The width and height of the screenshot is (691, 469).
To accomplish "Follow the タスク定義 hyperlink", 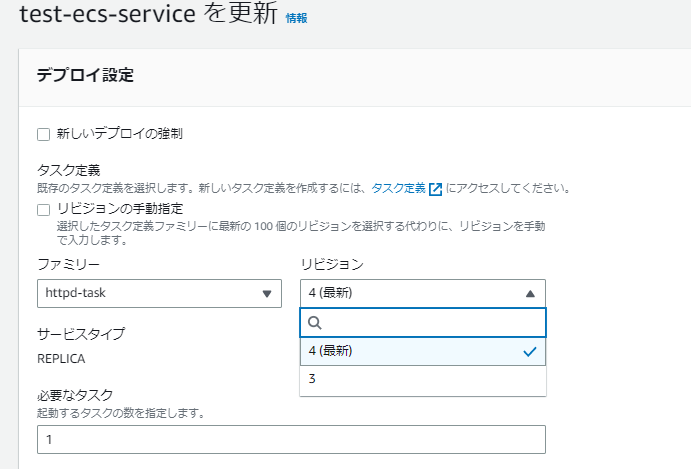I will [x=398, y=189].
